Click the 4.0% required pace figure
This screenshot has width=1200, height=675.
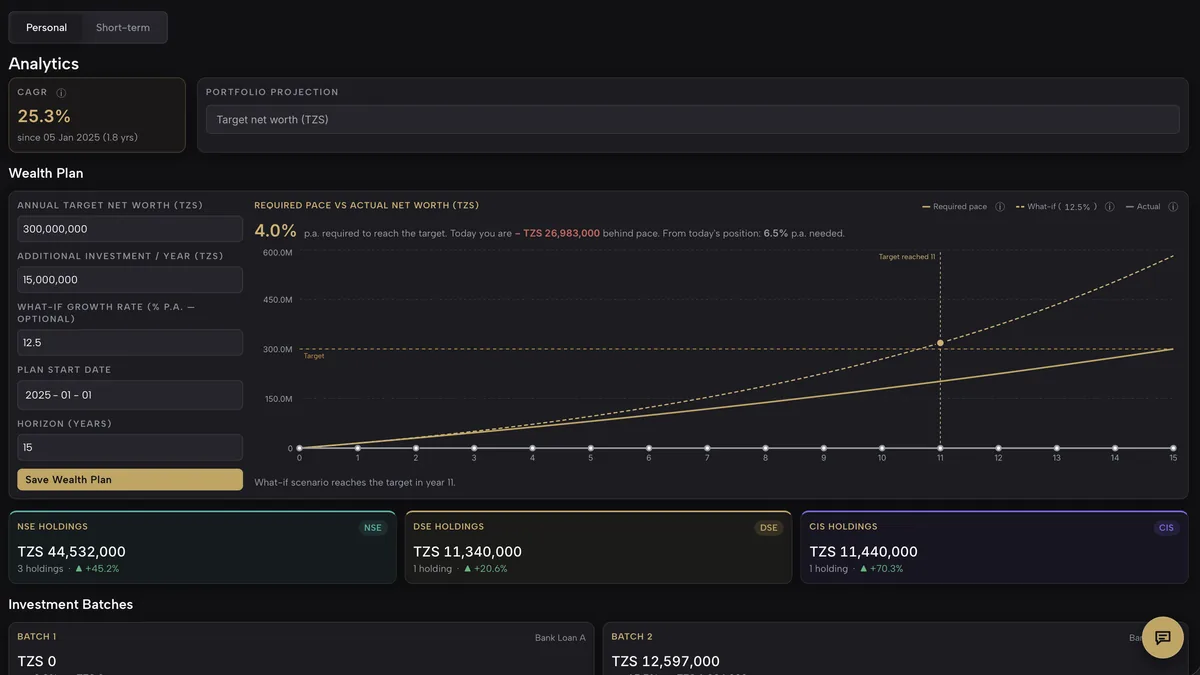click(275, 231)
